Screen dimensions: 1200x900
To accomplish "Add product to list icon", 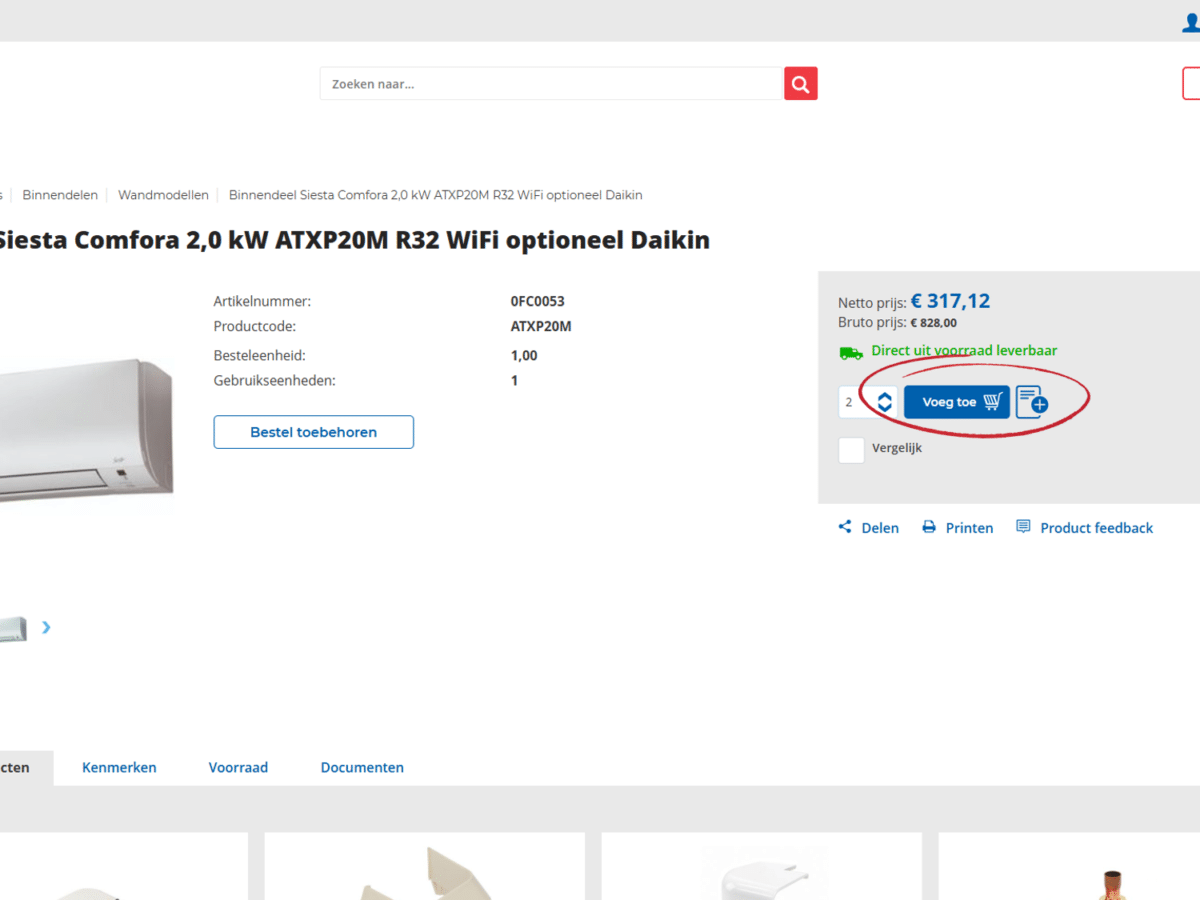I will click(1032, 402).
